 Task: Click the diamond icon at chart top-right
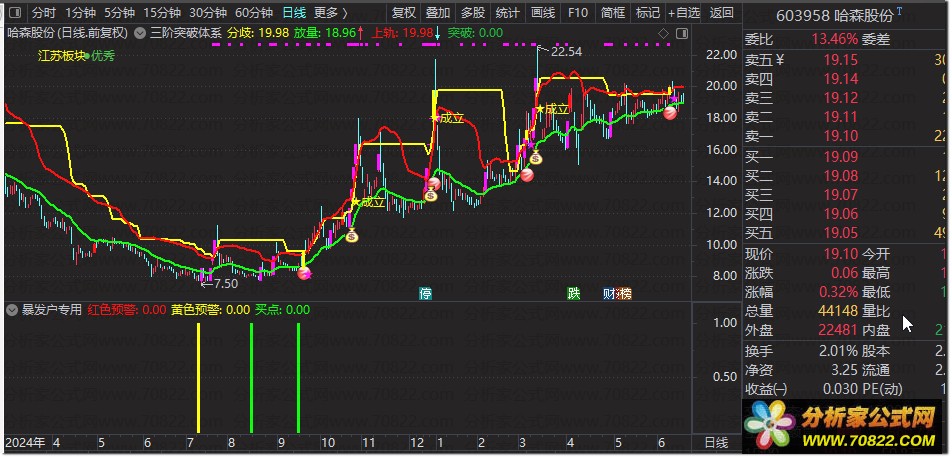664,33
